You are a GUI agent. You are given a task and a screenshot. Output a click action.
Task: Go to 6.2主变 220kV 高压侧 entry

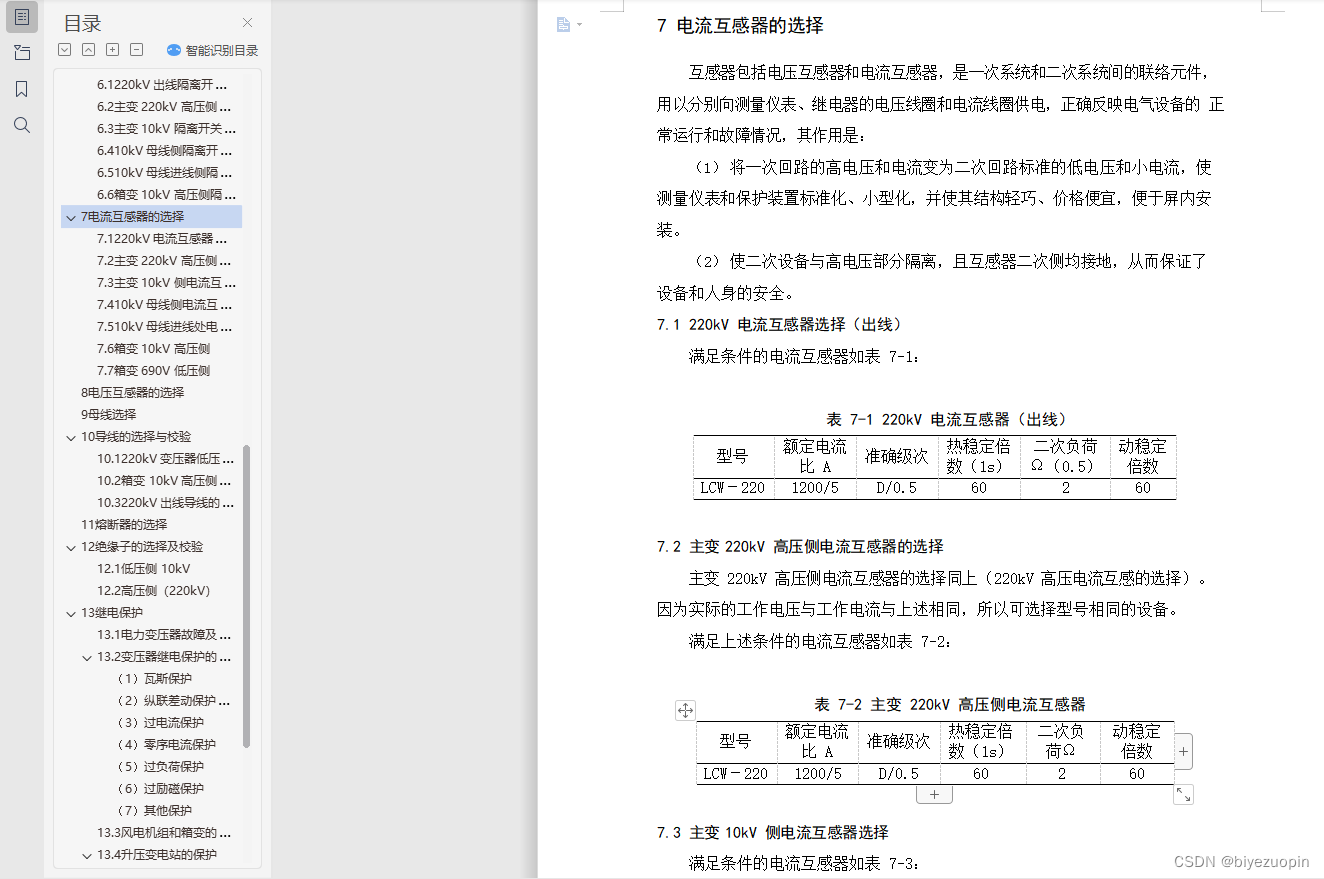pos(164,107)
